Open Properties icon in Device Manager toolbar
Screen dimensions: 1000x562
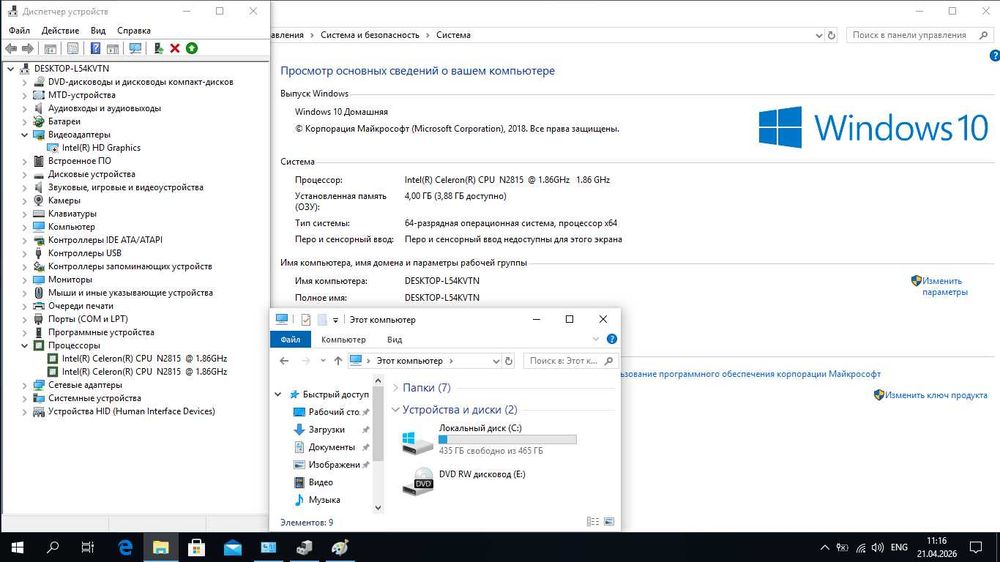click(x=73, y=48)
